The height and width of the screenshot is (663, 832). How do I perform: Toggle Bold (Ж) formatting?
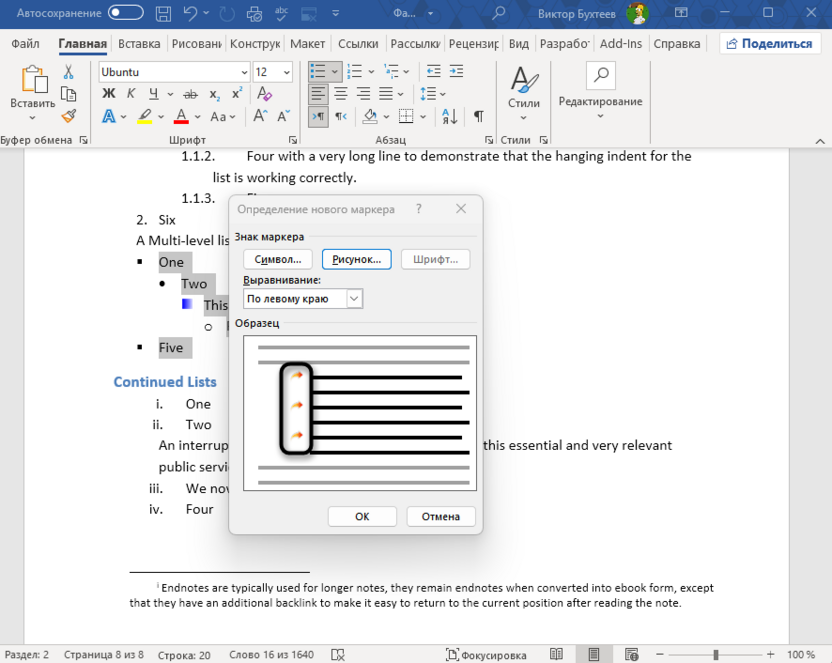109,94
